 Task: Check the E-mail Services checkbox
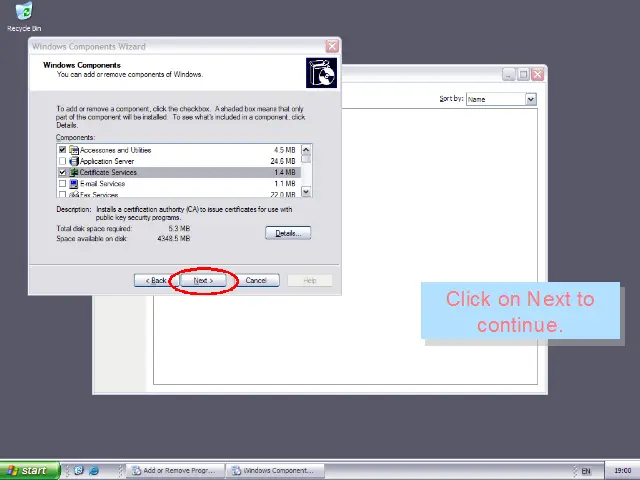coord(62,184)
